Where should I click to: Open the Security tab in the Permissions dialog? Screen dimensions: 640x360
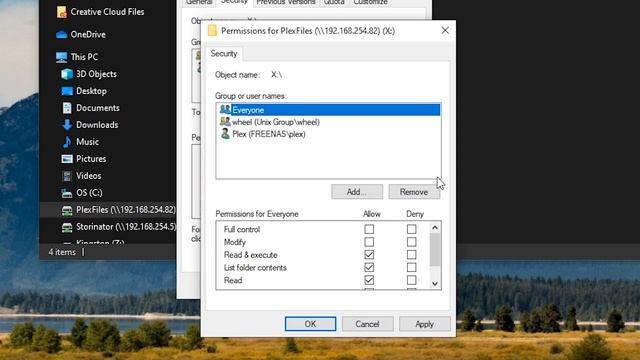click(x=224, y=54)
